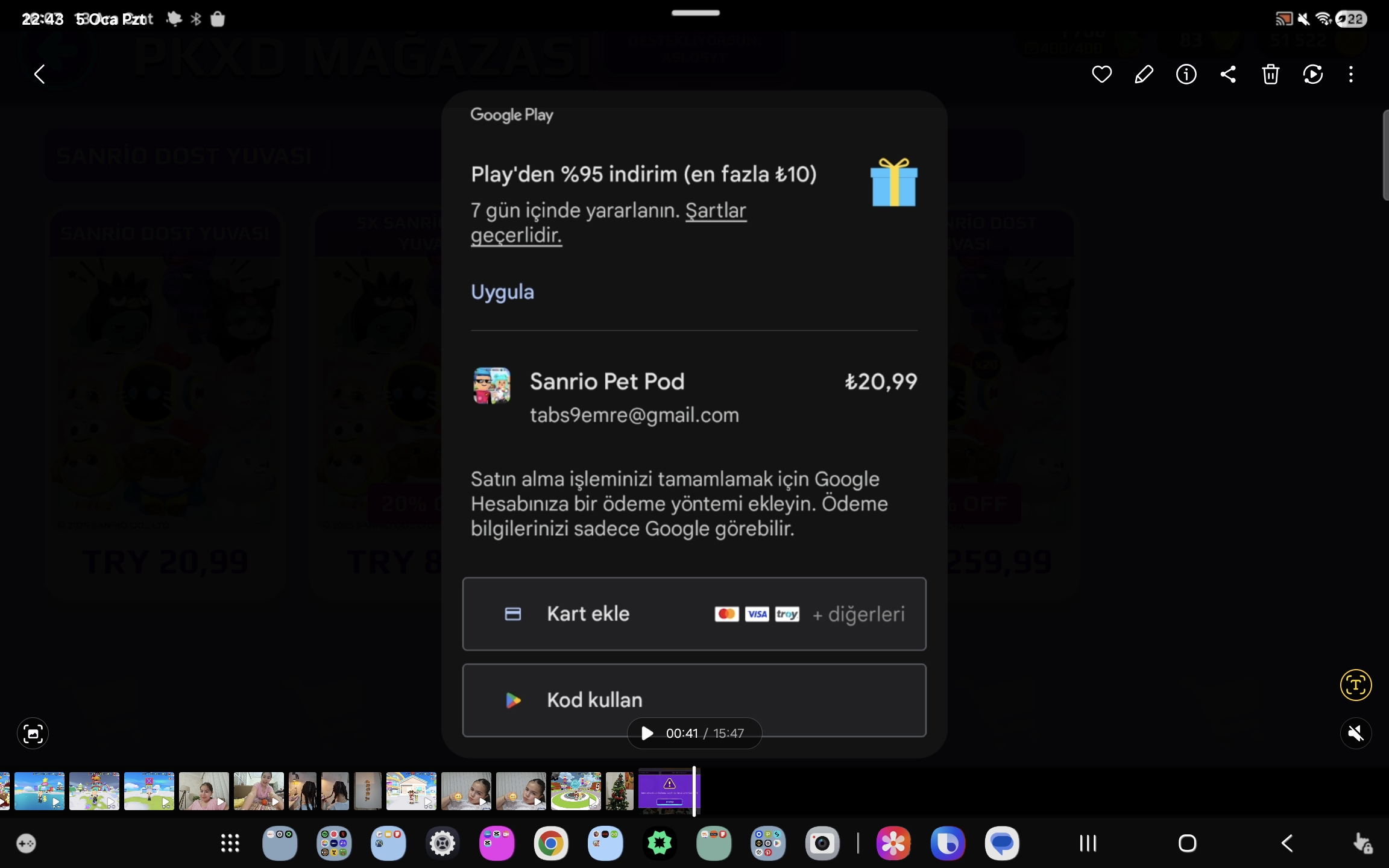Open the green circular platform game thumbnail
Screen dimensions: 1389x868
(576, 791)
